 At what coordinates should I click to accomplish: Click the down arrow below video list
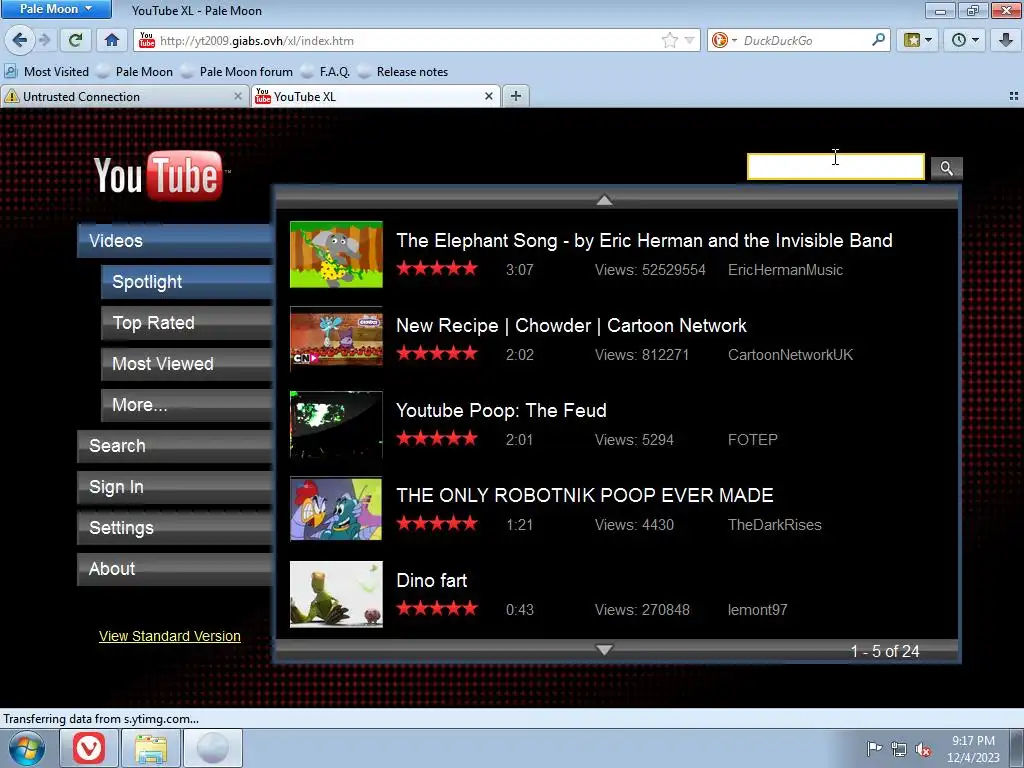pos(604,649)
